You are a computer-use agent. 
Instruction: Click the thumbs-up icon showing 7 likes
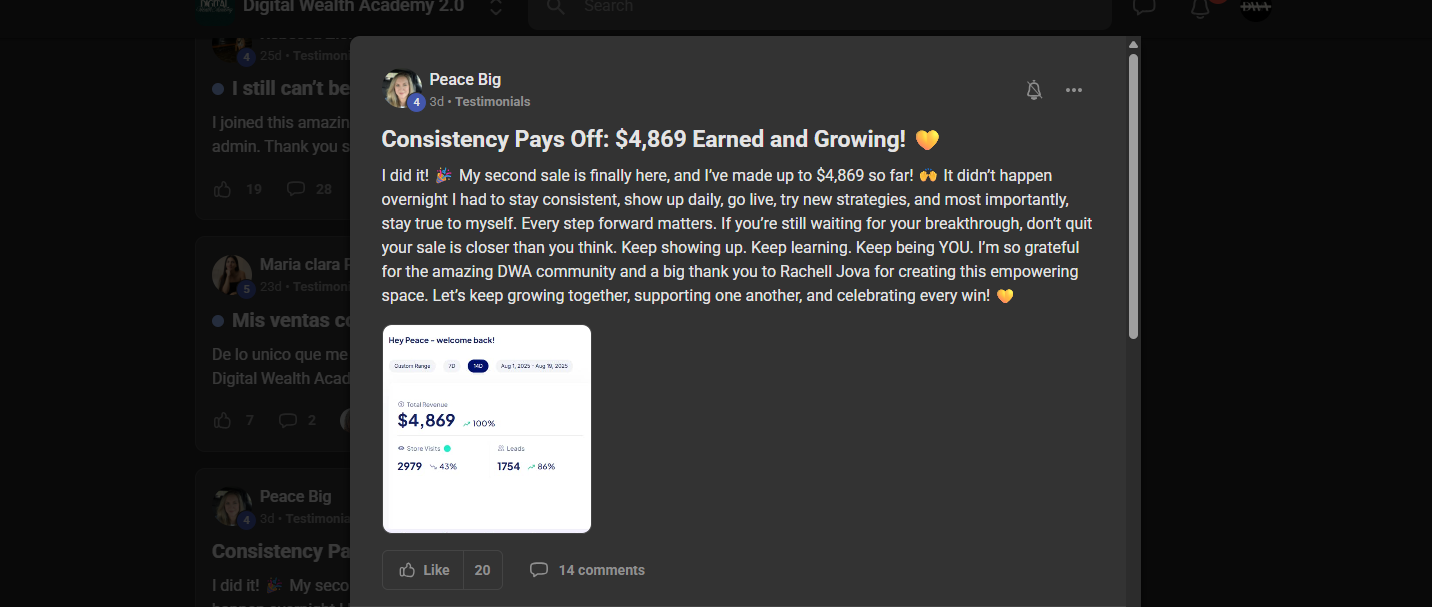(x=222, y=420)
